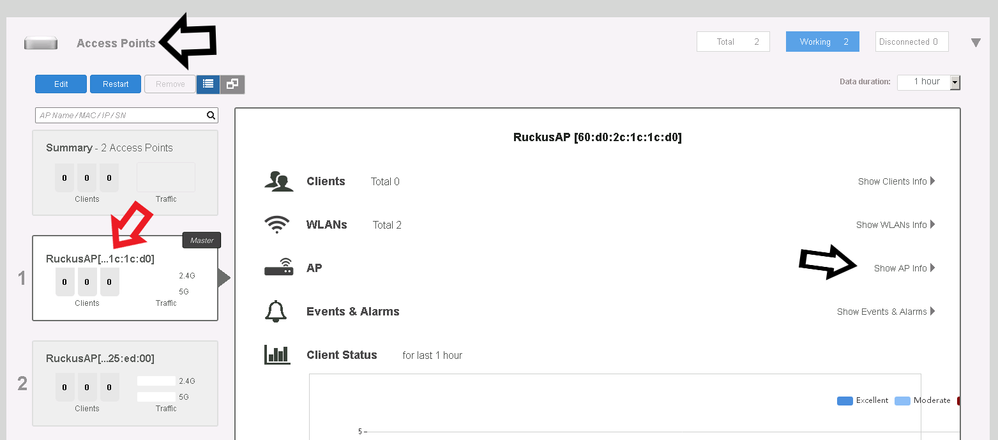998x440 pixels.
Task: Click the search magnifier icon
Action: [211, 115]
